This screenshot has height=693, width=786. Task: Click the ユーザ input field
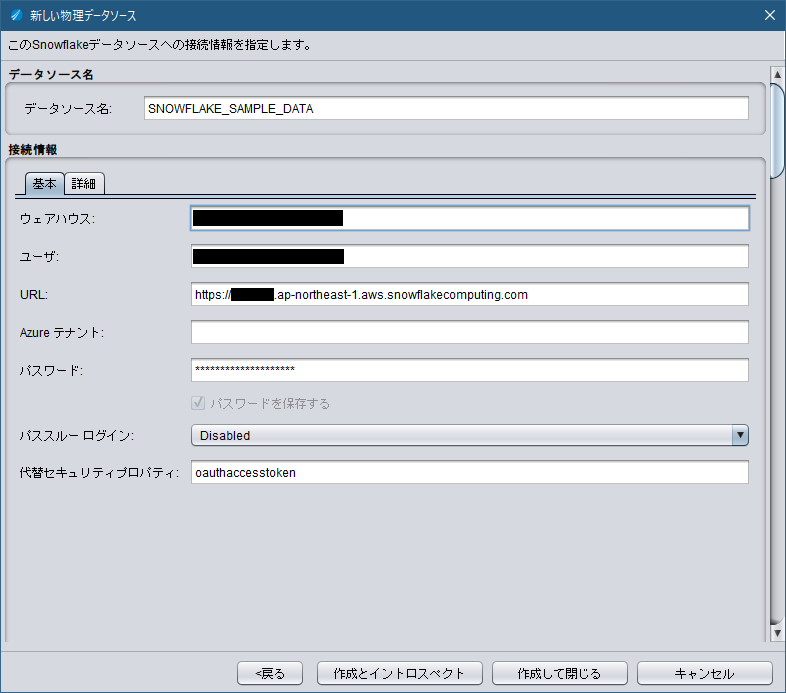click(470, 256)
